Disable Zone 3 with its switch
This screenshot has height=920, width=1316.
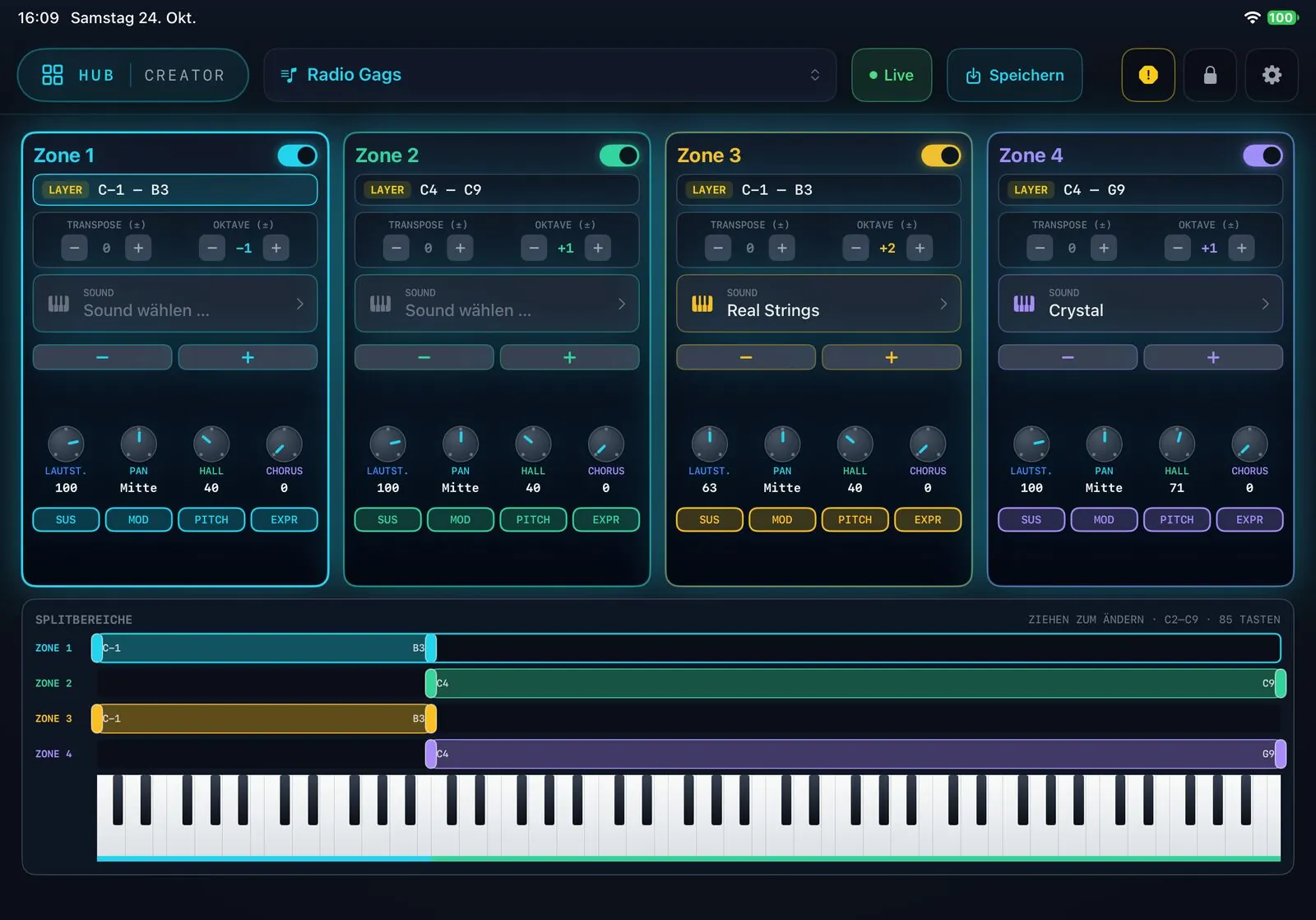(941, 156)
